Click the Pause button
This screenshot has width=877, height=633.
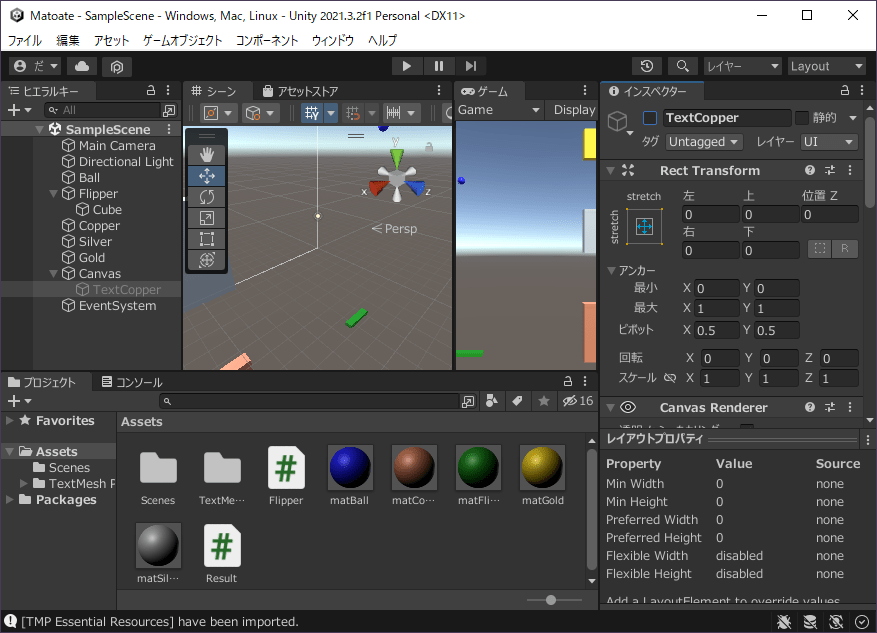tap(438, 66)
